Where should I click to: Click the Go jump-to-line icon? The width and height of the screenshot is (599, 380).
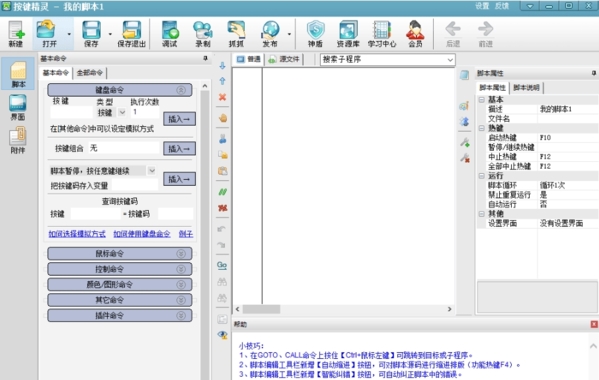pyautogui.click(x=222, y=265)
